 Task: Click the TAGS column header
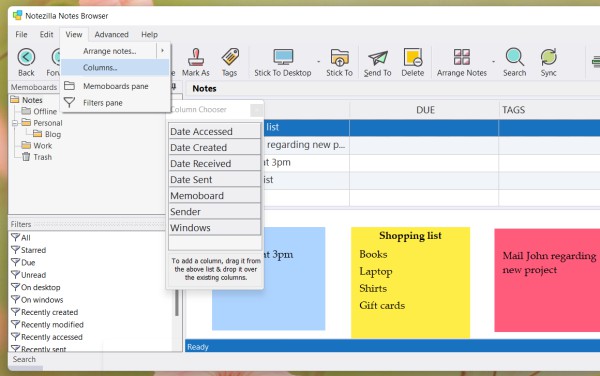click(549, 110)
